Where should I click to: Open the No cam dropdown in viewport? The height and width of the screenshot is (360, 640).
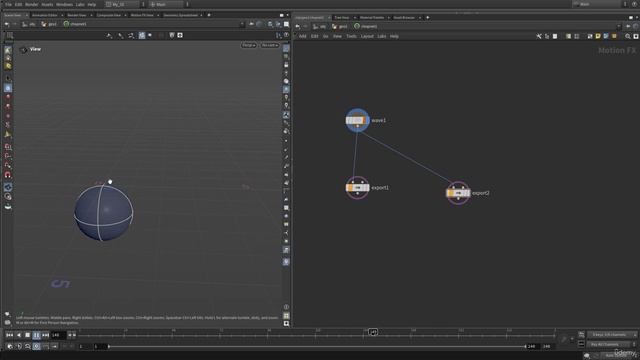pyautogui.click(x=270, y=45)
